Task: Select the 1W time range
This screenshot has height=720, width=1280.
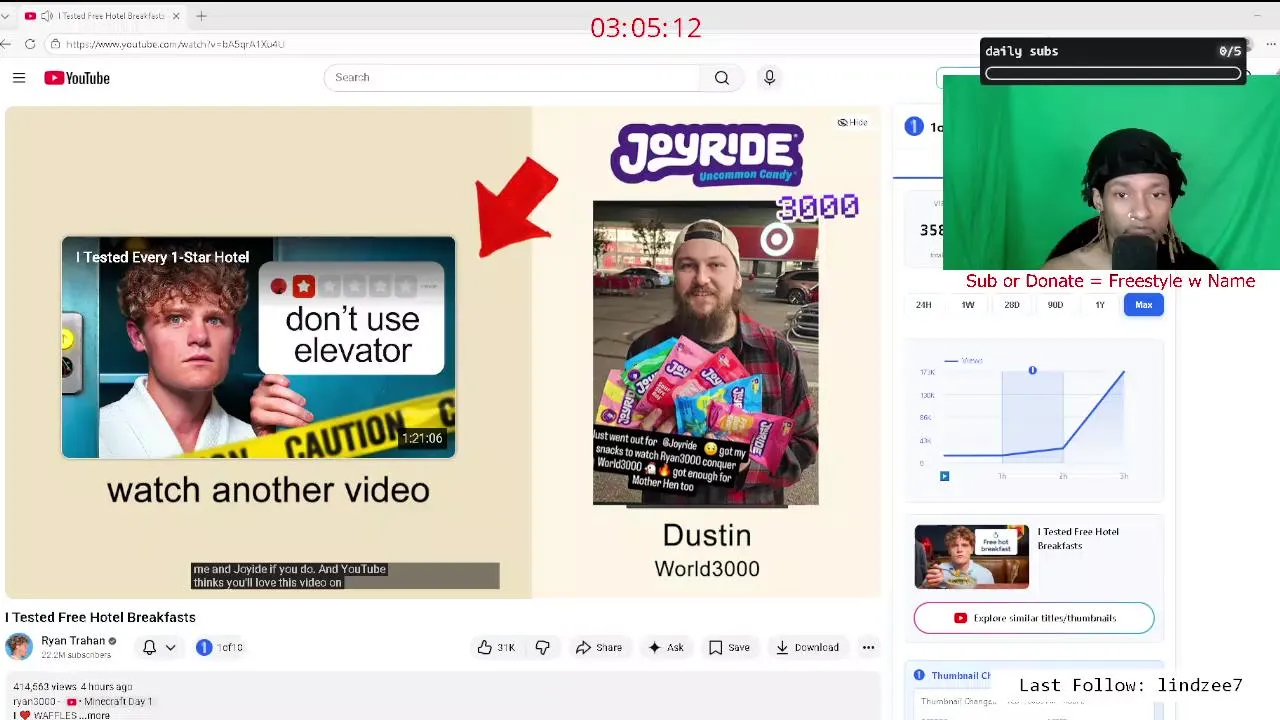Action: click(x=968, y=305)
